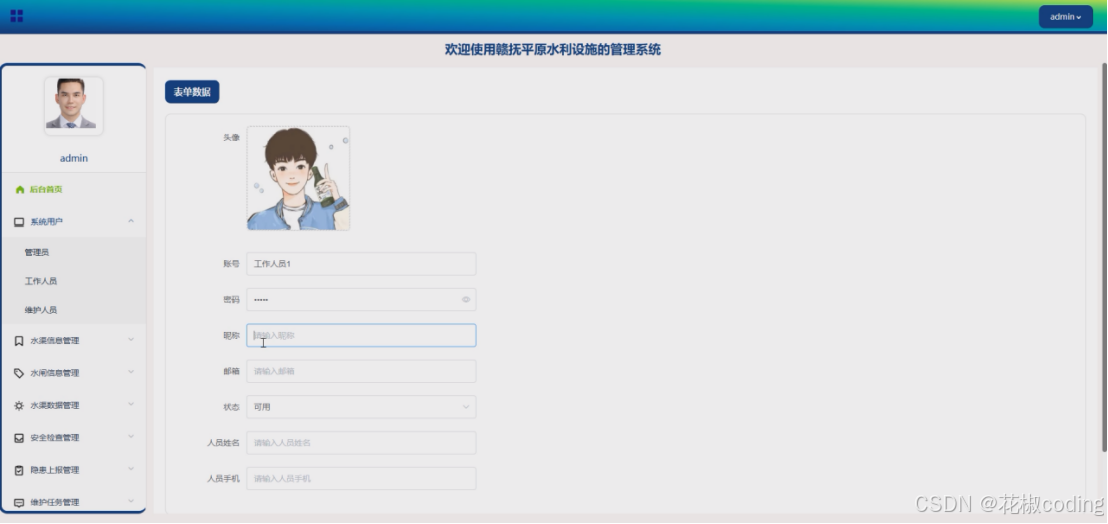The image size is (1108, 524).
Task: Click the home icon beside 后台首页
Action: [x=20, y=190]
